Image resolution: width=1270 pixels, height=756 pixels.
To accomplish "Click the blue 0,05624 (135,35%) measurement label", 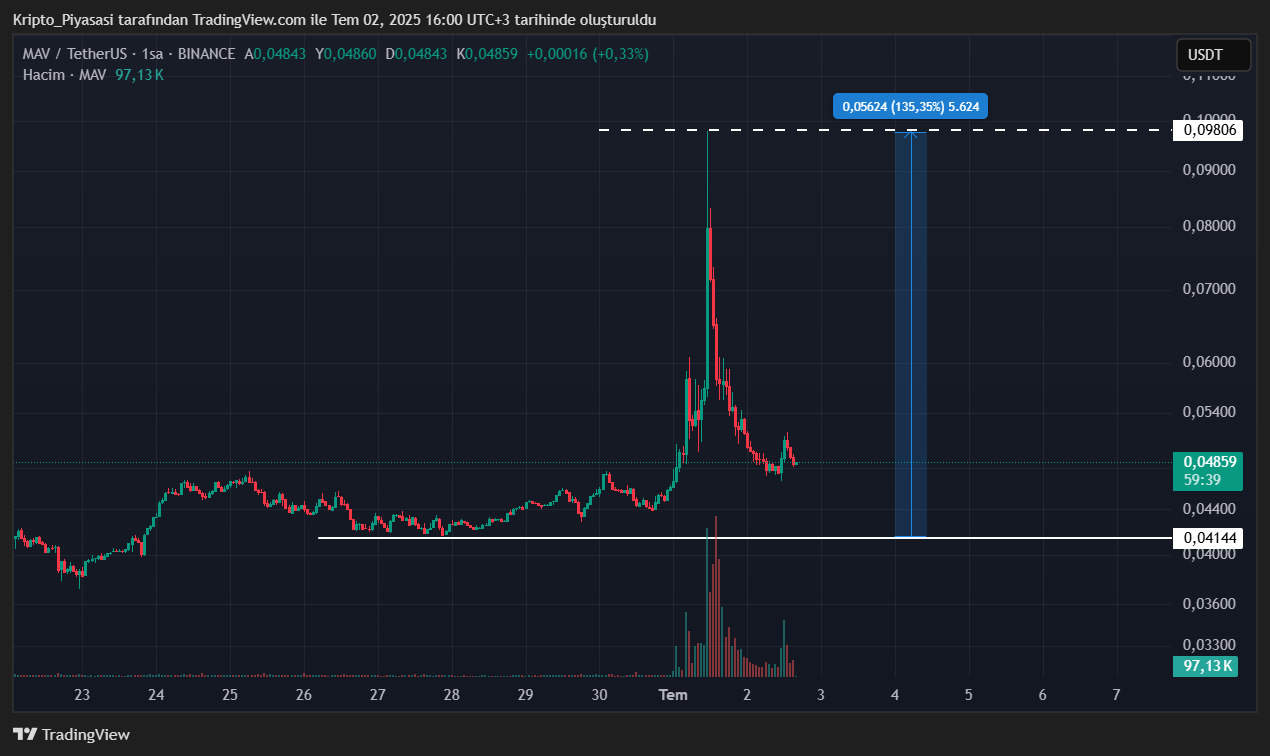I will click(910, 106).
